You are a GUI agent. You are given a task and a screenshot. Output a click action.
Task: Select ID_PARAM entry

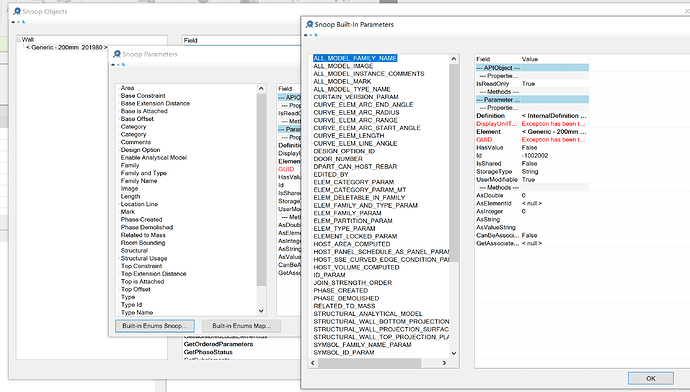[x=329, y=275]
